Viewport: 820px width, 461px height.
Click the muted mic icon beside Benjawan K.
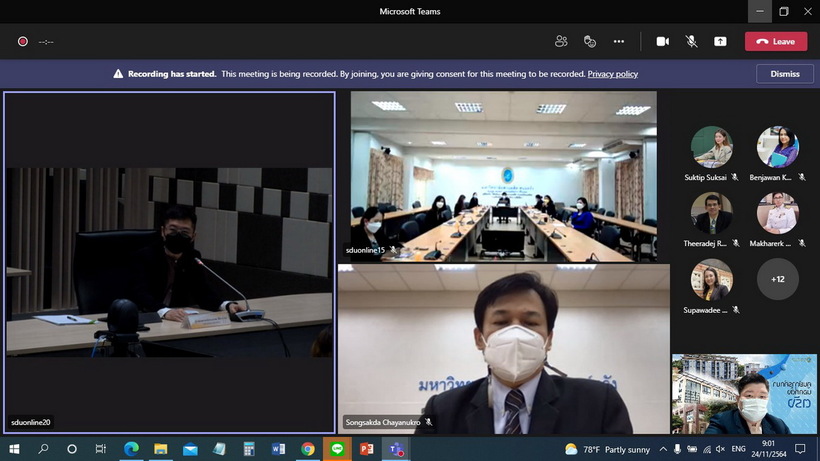tap(802, 177)
